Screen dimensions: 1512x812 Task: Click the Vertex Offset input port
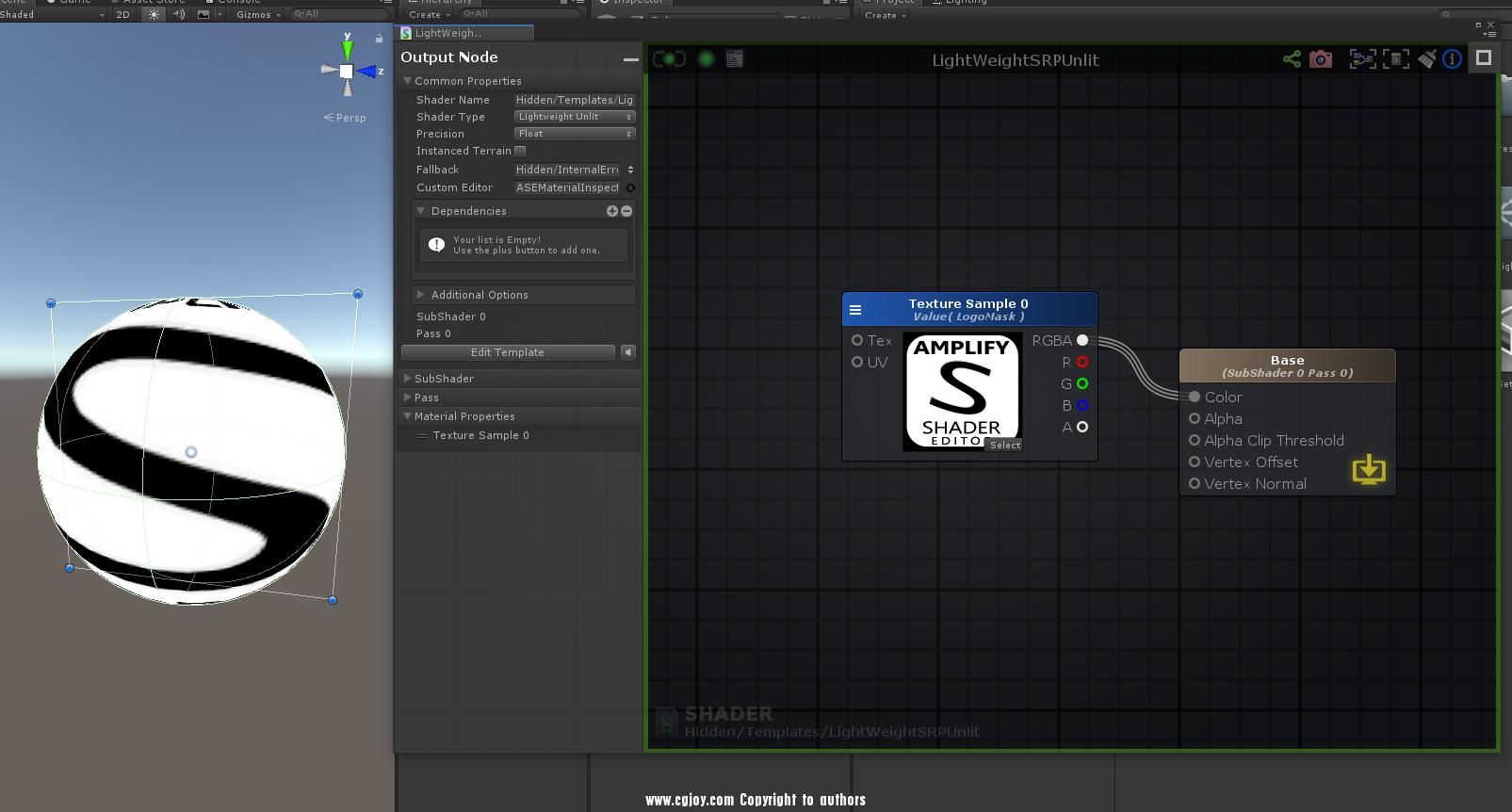click(1195, 462)
